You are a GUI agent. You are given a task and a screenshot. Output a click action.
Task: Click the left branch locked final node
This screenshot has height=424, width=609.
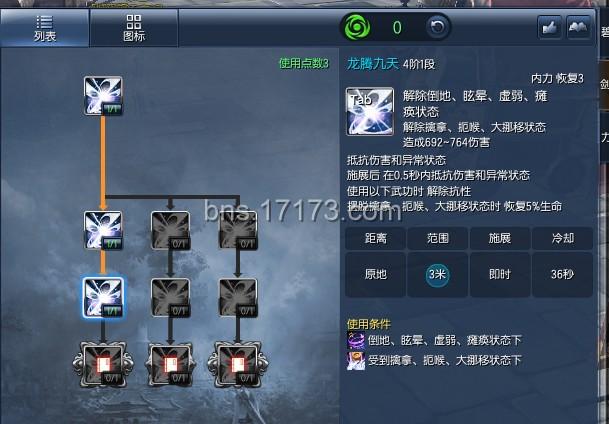pyautogui.click(x=103, y=365)
